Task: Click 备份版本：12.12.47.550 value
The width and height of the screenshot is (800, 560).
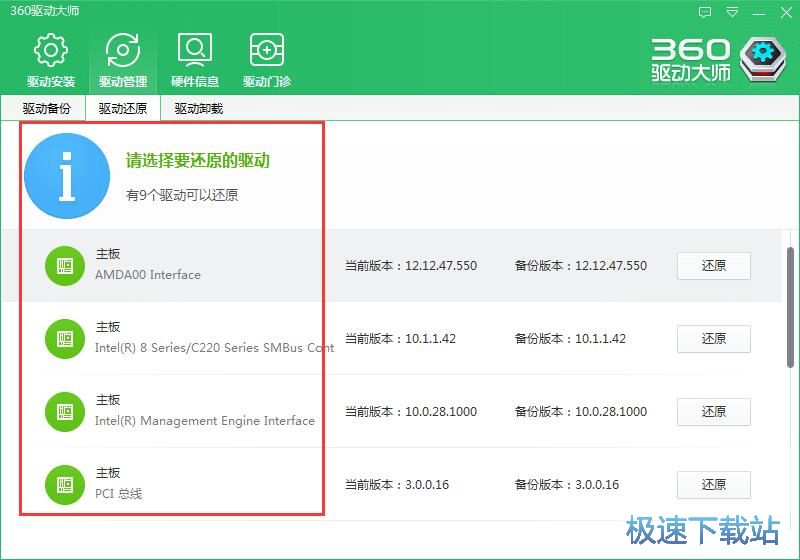Action: pyautogui.click(x=581, y=266)
